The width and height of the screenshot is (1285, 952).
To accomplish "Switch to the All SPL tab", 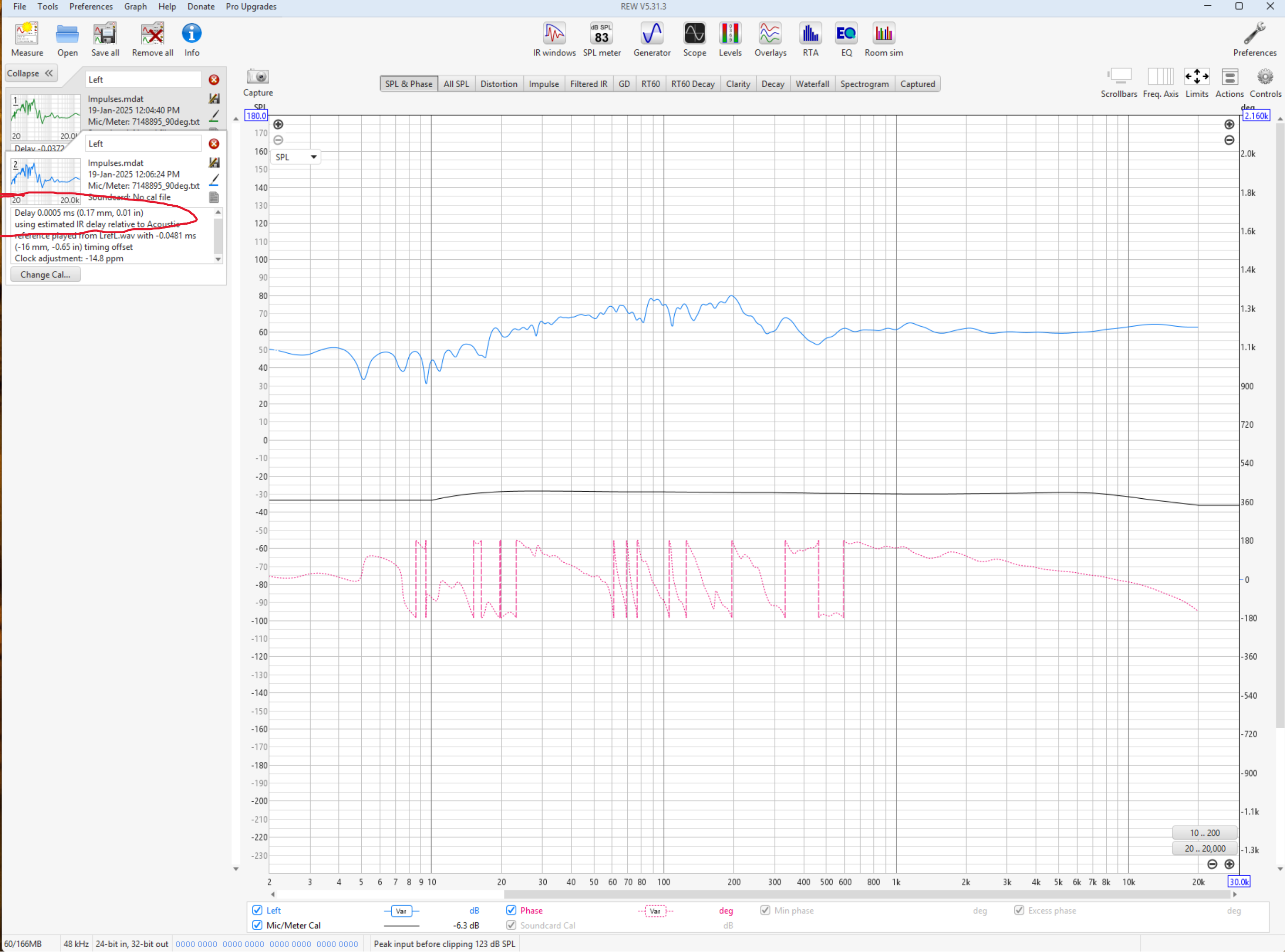I will [456, 83].
